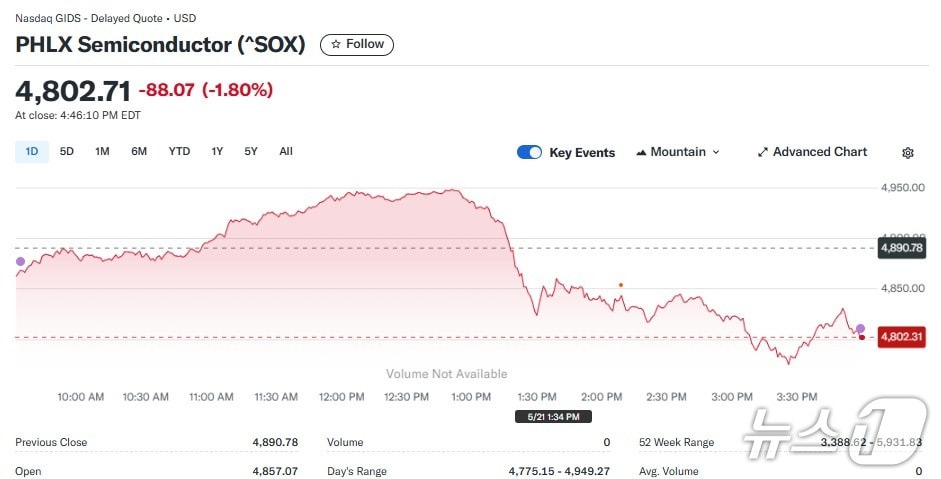
Task: Click the Advanced Chart expand icon
Action: click(x=763, y=152)
